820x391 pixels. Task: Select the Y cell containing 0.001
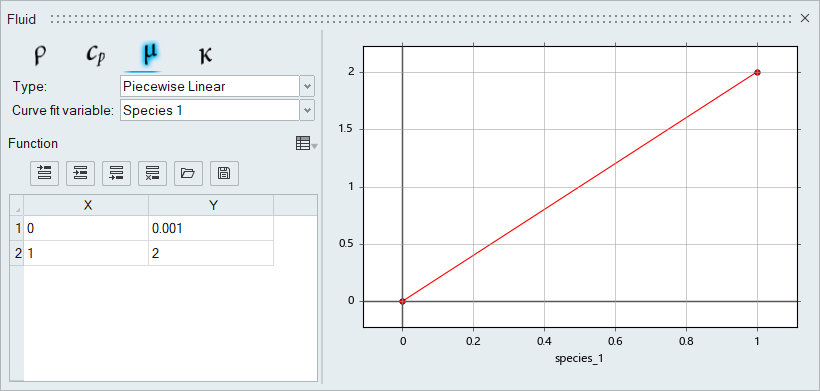pos(211,228)
